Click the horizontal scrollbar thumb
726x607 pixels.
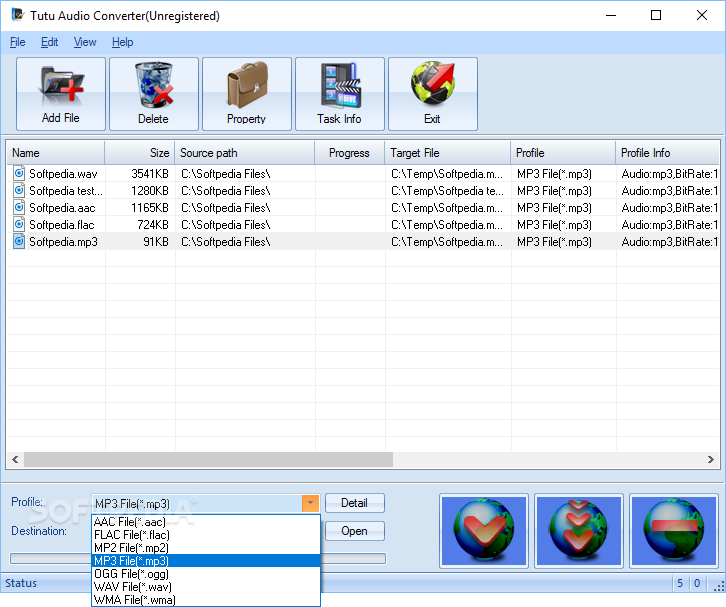point(208,459)
